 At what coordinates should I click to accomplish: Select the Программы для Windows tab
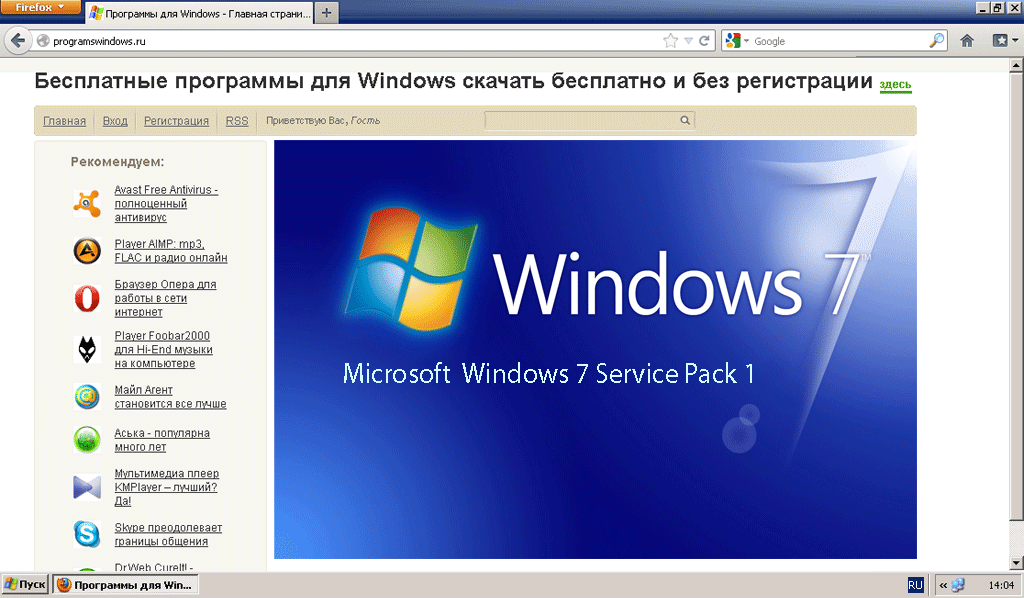(199, 13)
